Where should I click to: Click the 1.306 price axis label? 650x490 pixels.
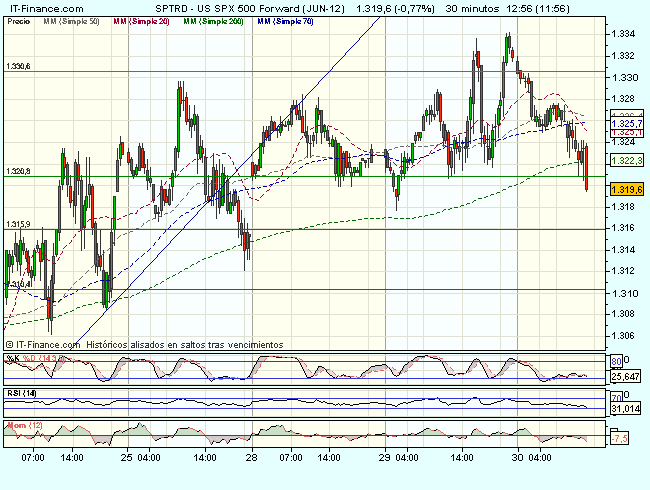tap(623, 335)
